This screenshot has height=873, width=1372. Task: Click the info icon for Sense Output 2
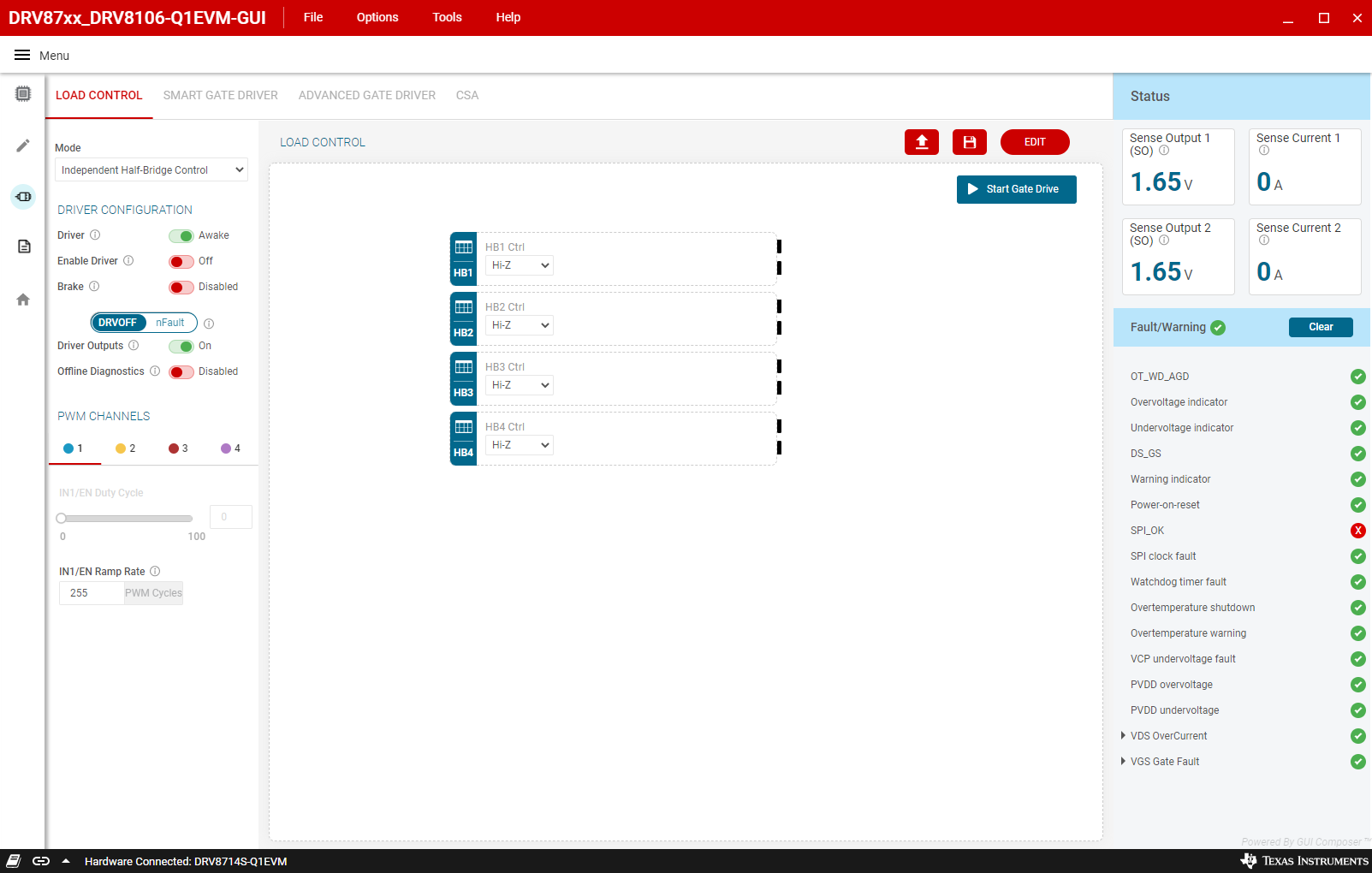pos(1164,241)
